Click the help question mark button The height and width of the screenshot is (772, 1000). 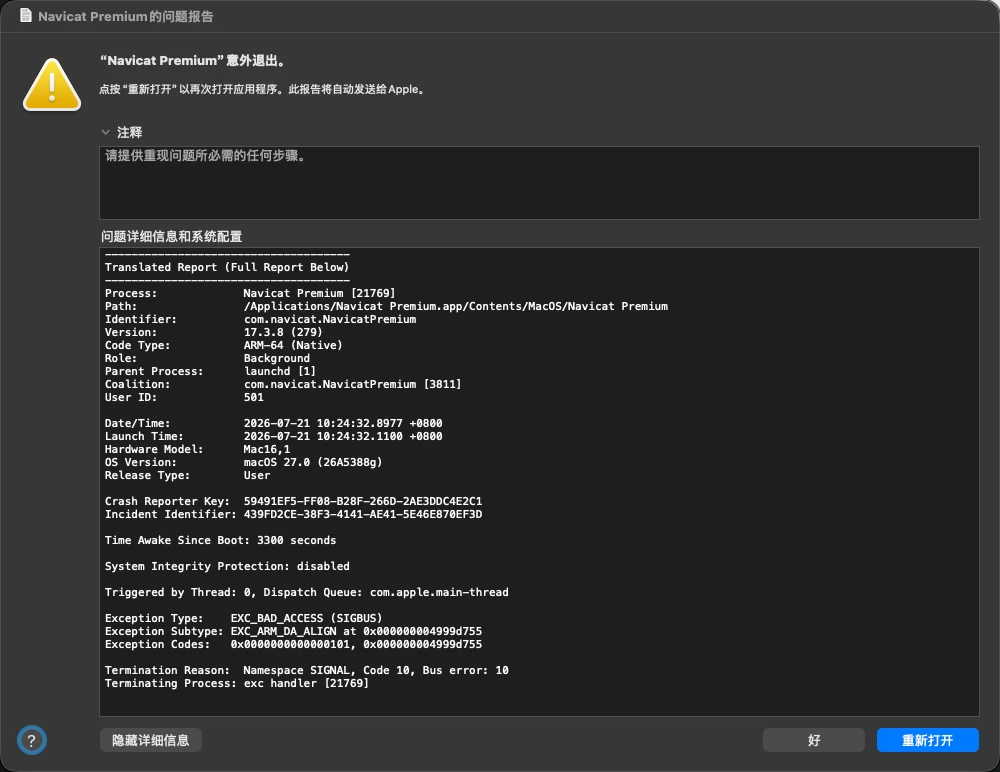pyautogui.click(x=31, y=740)
